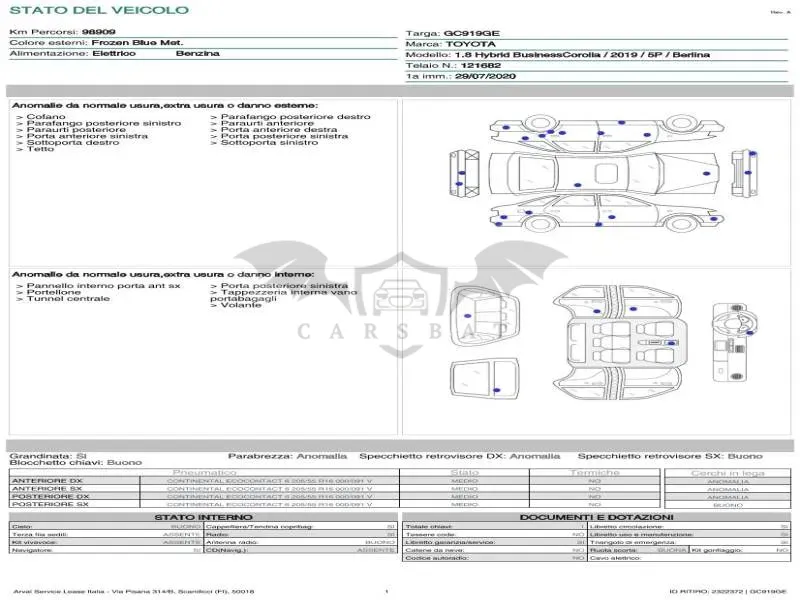Screen dimensions: 800x600
Task: Select the Porta anteriore destra entry
Action: pos(279,130)
